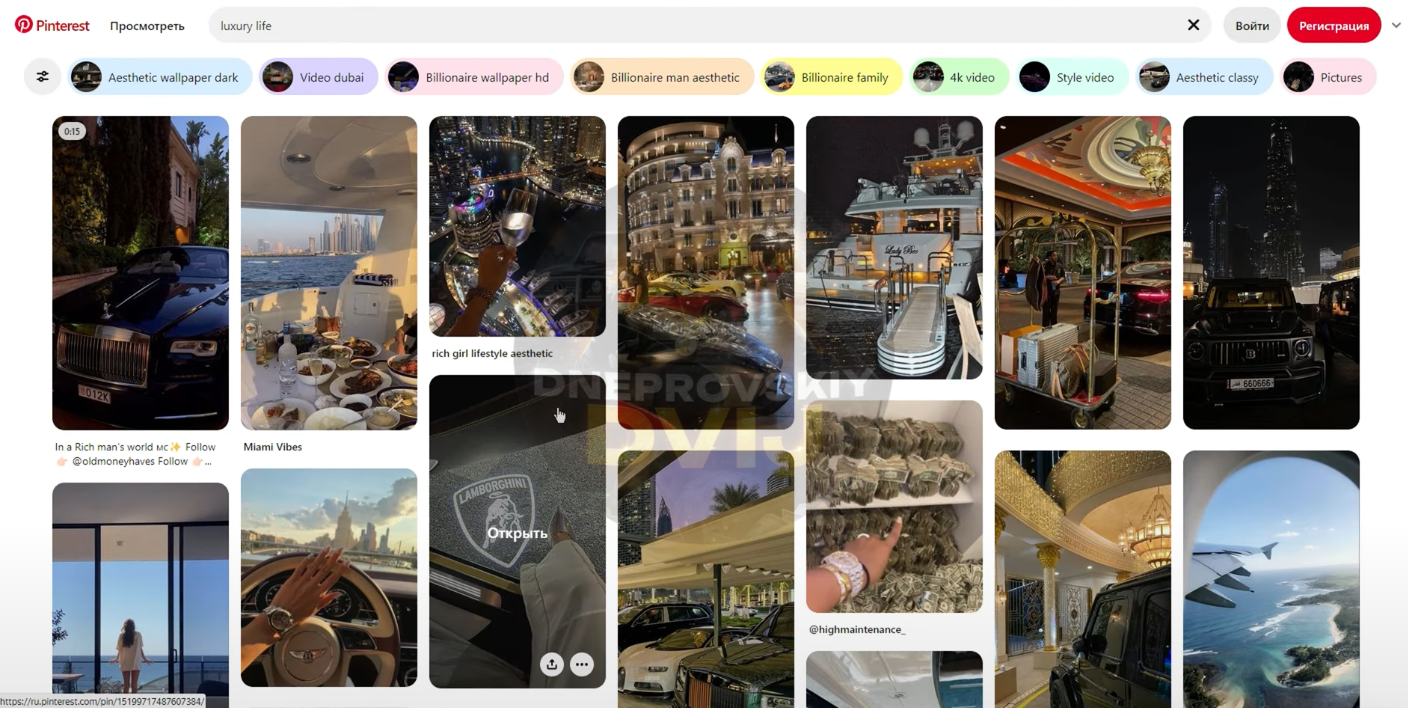Click the Pinterest logo icon

click(24, 25)
